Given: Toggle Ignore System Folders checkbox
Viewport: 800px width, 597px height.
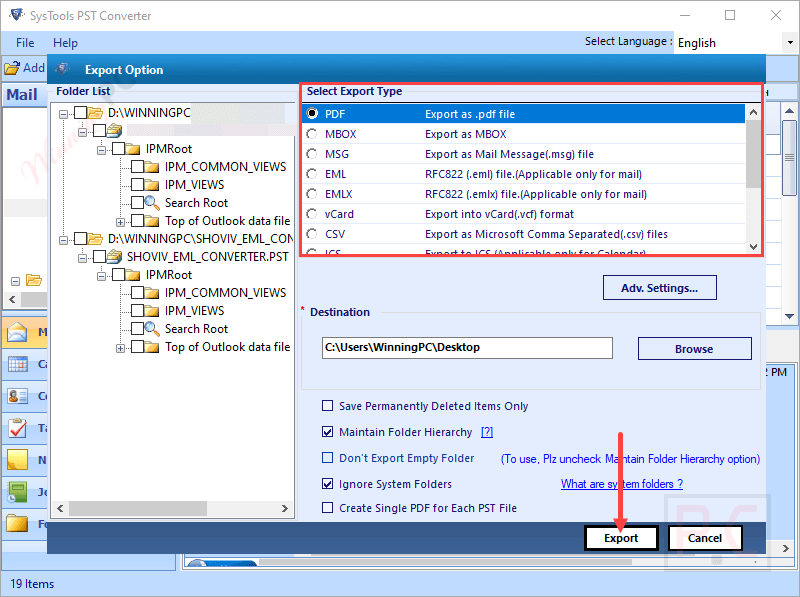Looking at the screenshot, I should (x=328, y=483).
